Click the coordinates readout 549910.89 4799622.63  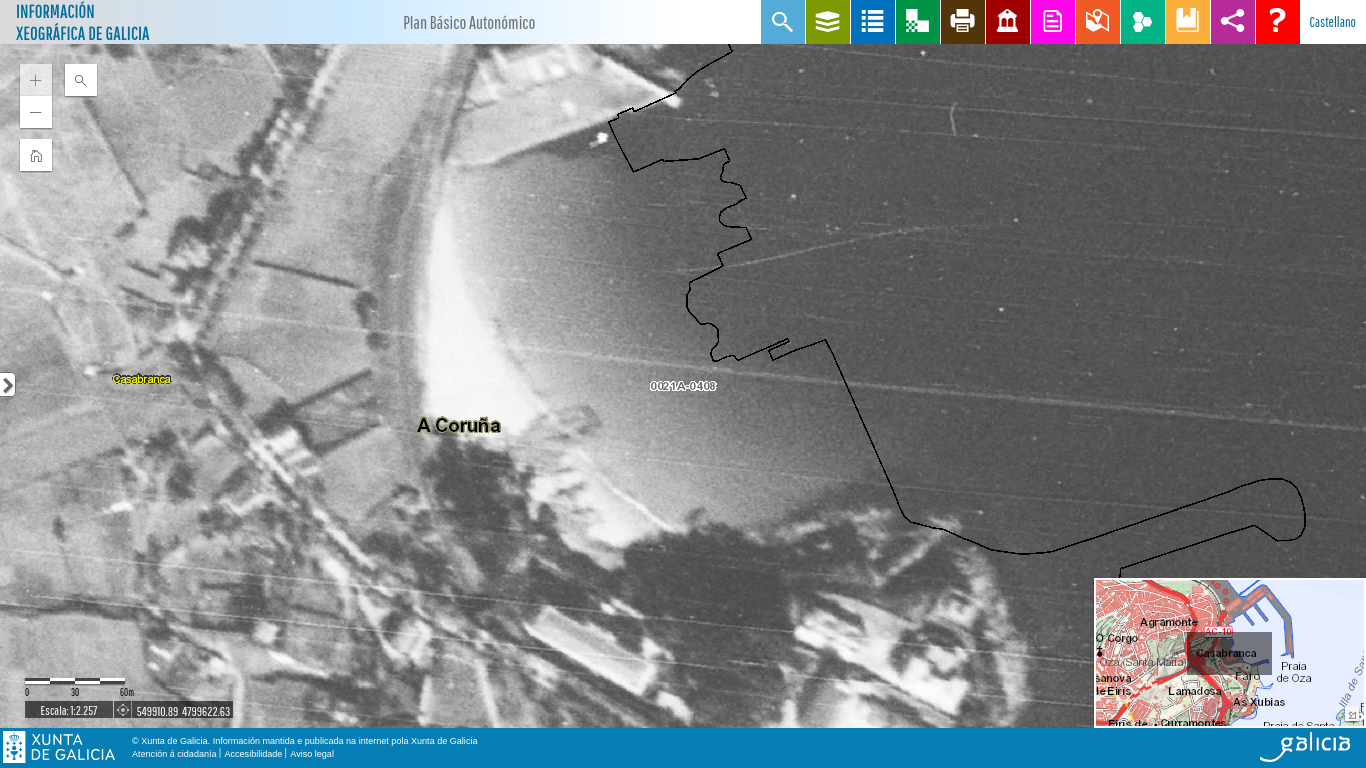coord(183,711)
